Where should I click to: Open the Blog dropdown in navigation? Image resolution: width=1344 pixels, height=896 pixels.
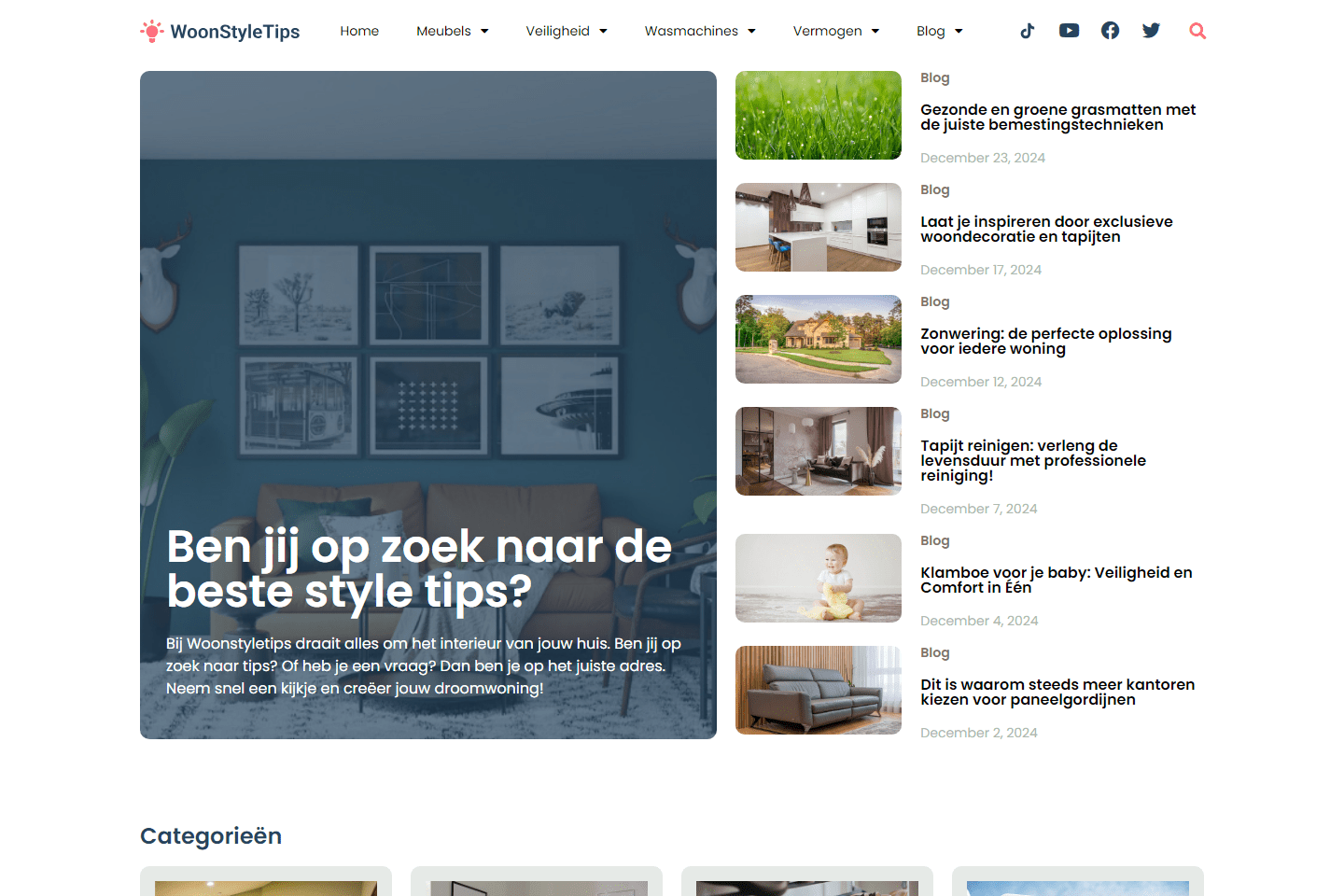tap(940, 31)
